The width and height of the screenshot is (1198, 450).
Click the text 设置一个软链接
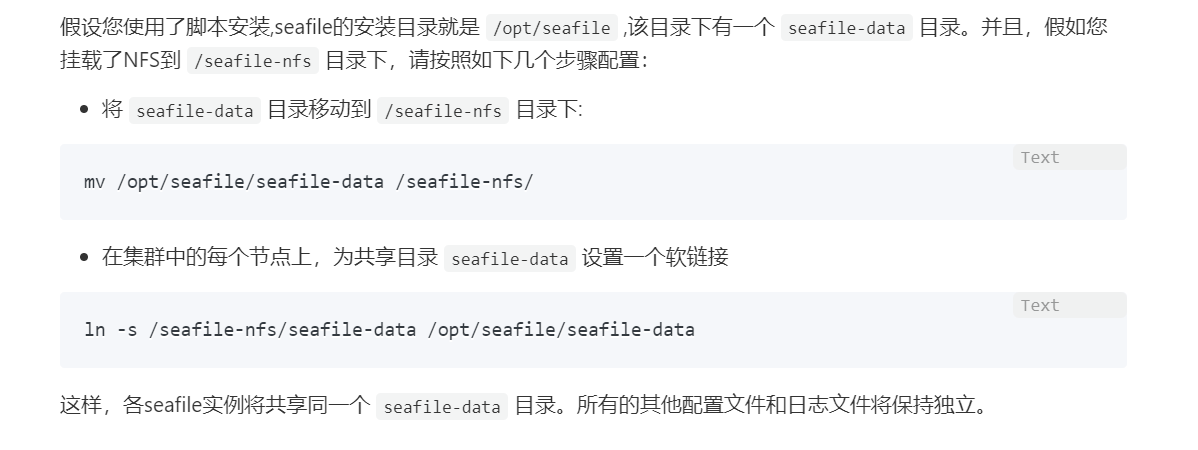coord(655,257)
